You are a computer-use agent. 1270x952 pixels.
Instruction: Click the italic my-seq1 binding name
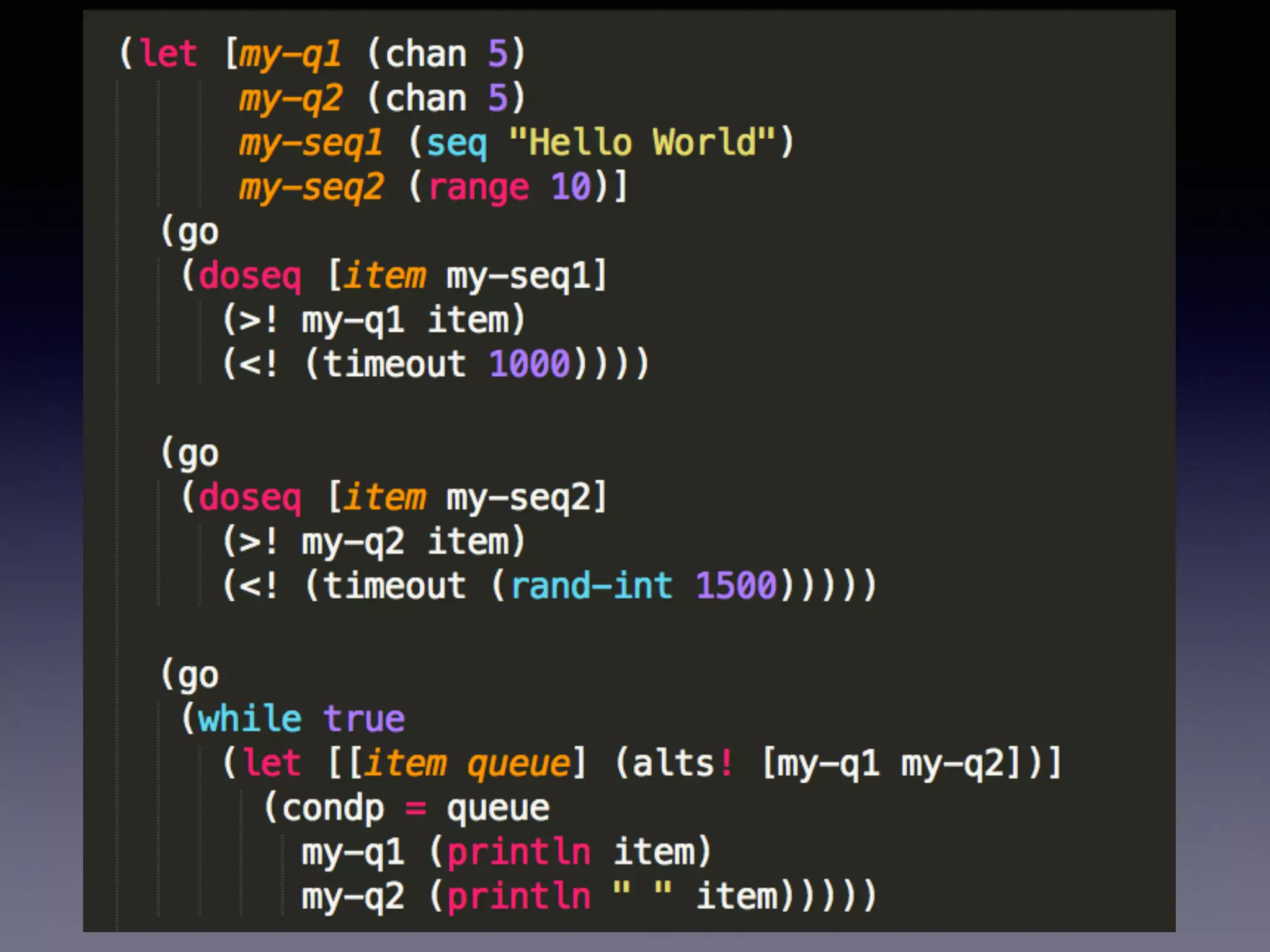311,143
